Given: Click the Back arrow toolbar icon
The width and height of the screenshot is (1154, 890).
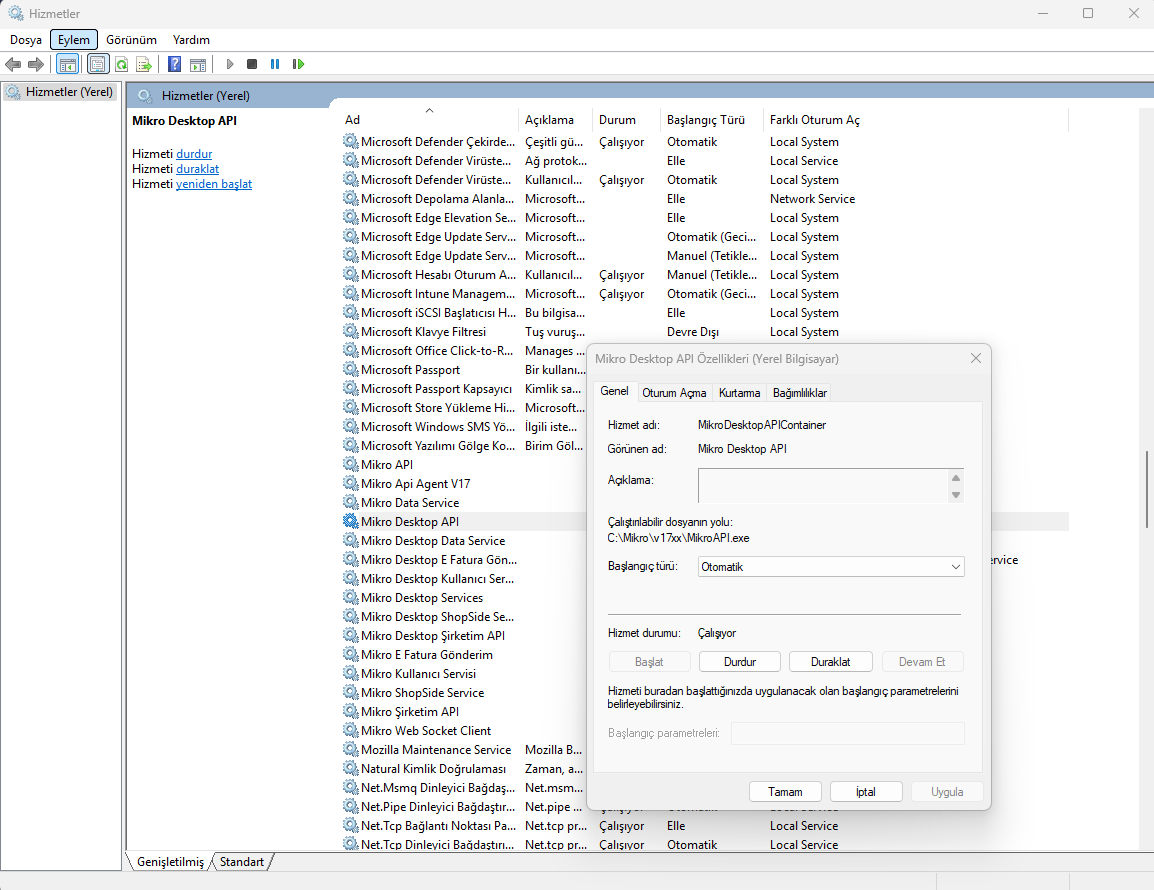Looking at the screenshot, I should click(13, 65).
